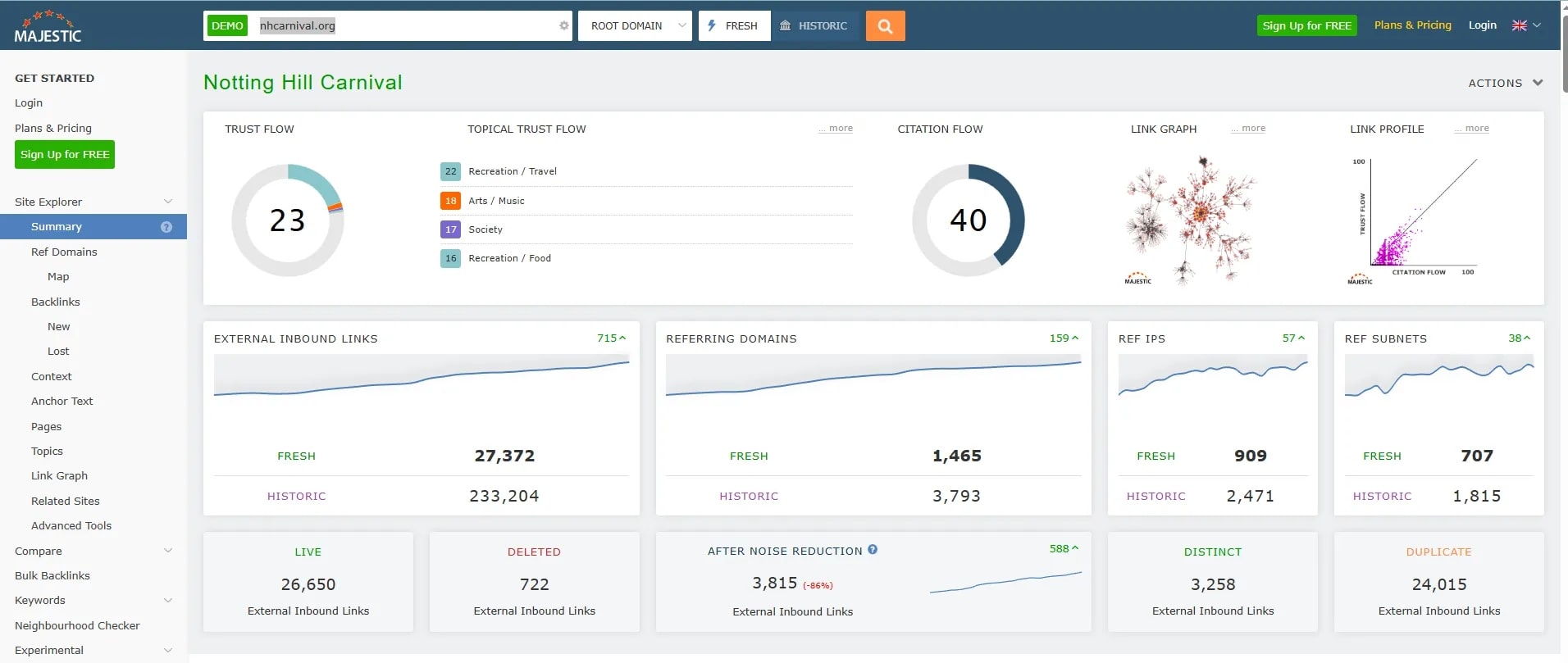Click the Trust Flow 23 donut chart
1568x663 pixels.
pyautogui.click(x=287, y=220)
